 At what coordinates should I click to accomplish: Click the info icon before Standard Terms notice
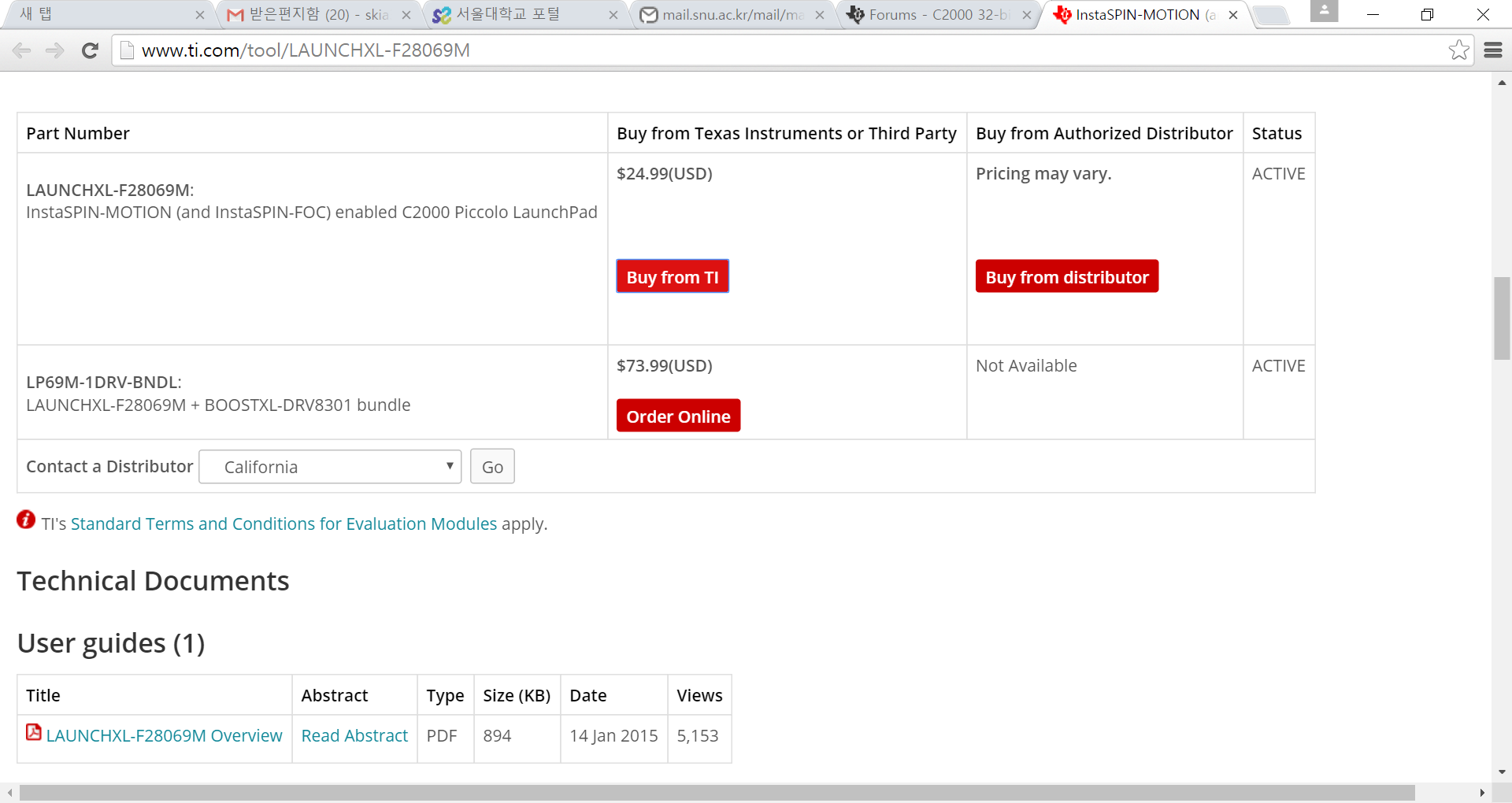tap(25, 520)
